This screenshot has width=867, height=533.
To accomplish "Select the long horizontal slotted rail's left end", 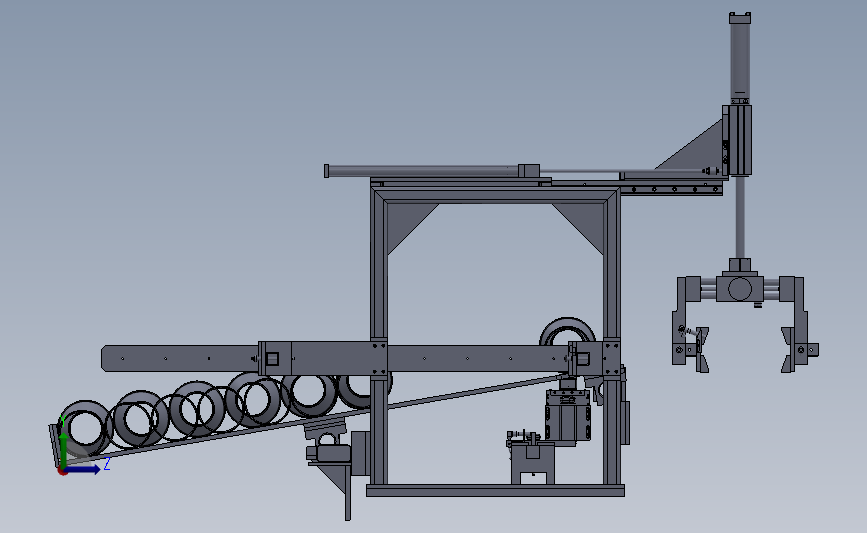I will 180,358.
